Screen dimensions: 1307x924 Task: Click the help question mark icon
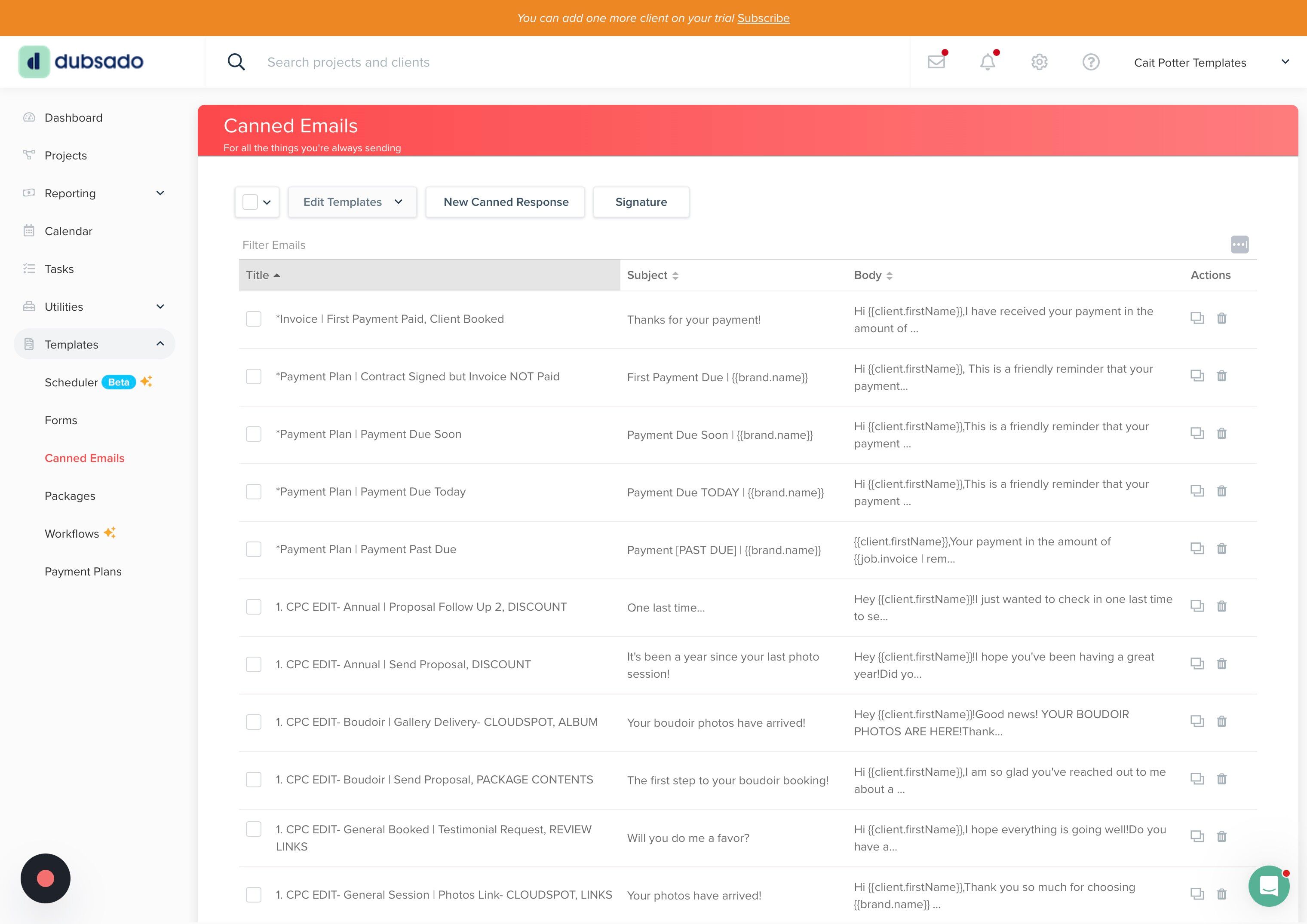(x=1091, y=61)
